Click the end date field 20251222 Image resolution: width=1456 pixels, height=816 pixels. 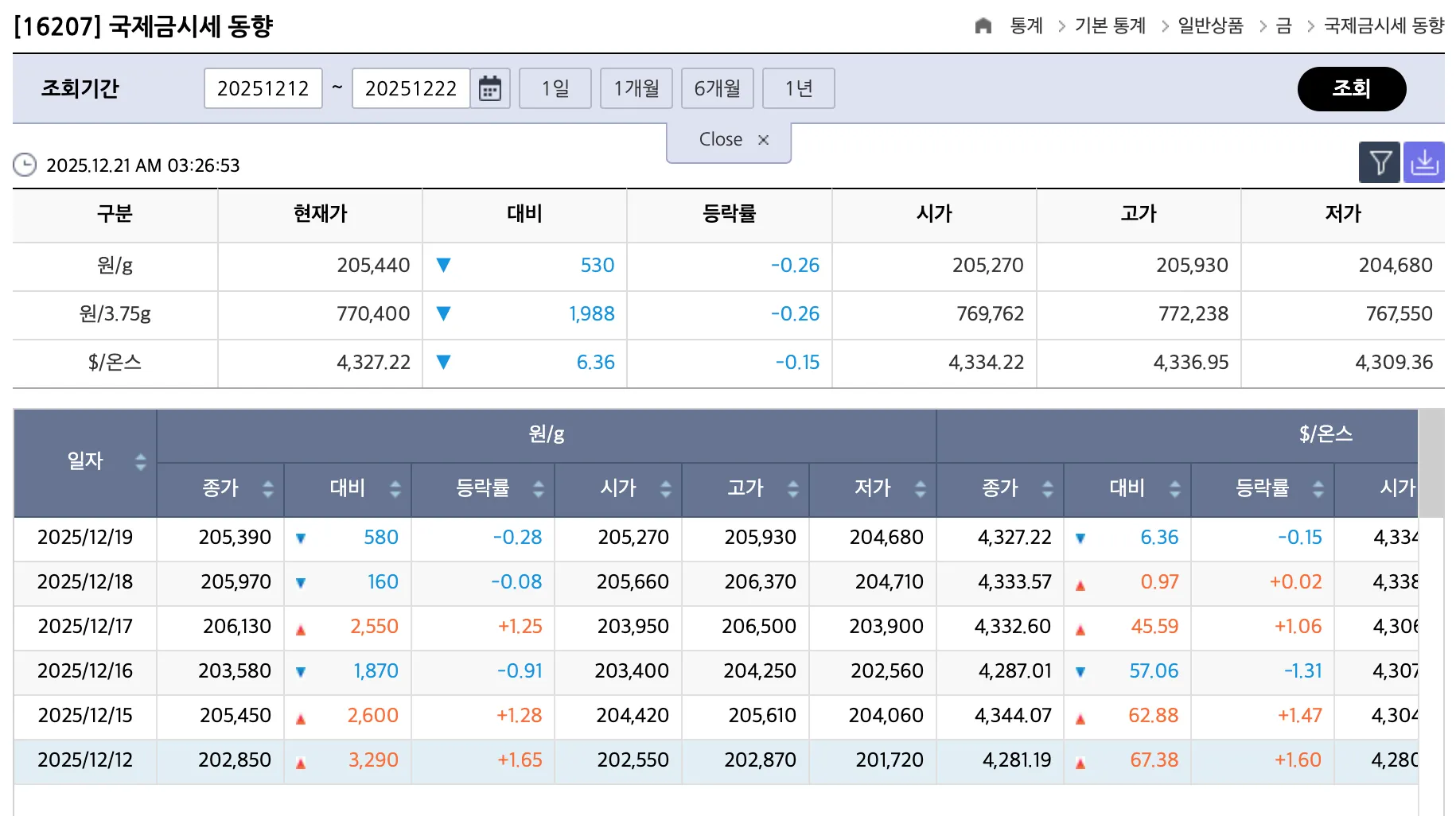point(411,88)
